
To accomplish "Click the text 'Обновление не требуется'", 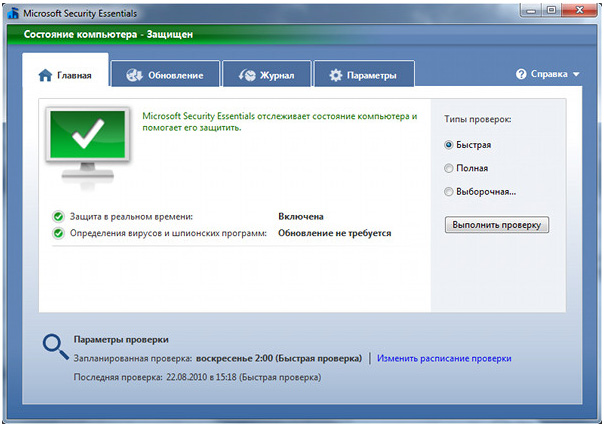I will pos(335,233).
